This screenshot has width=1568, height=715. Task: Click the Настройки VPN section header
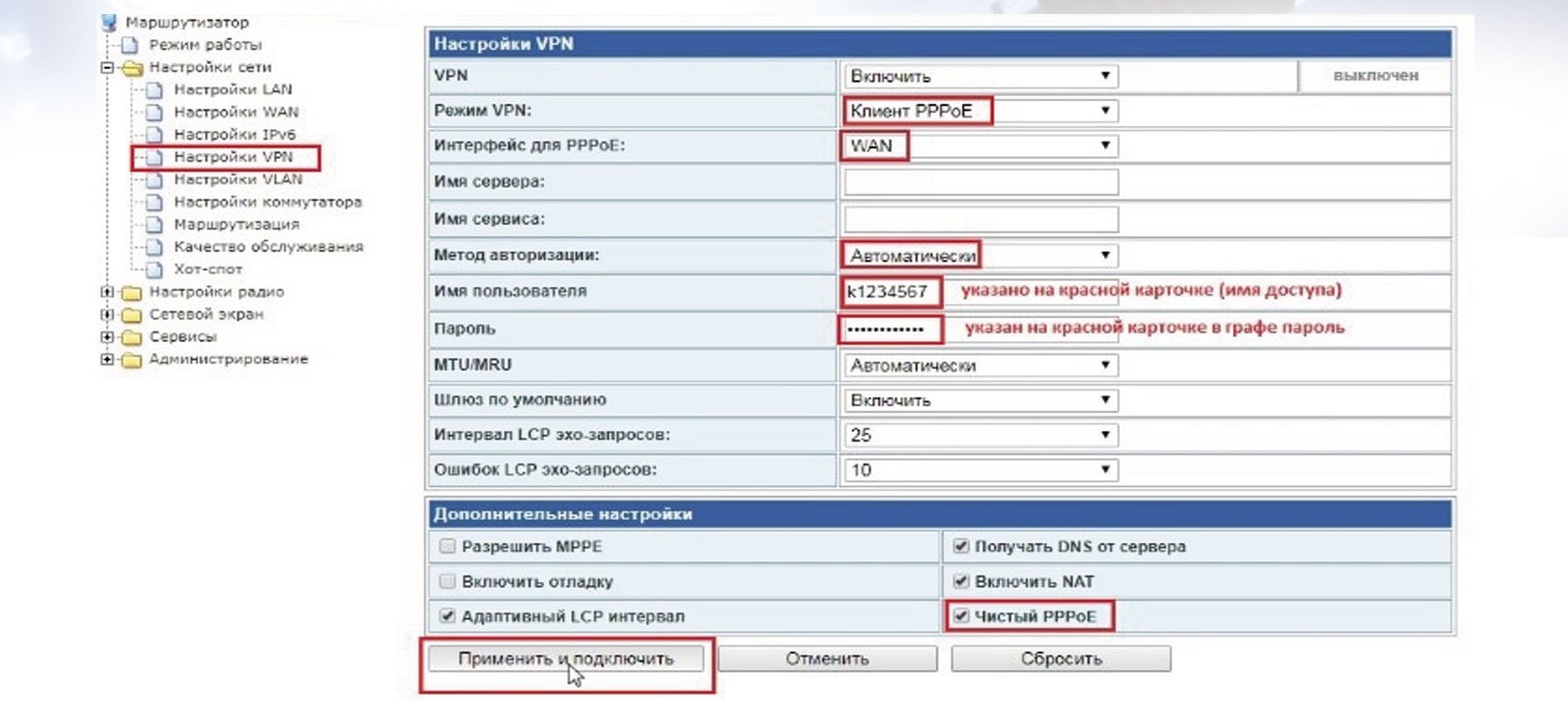pos(940,44)
